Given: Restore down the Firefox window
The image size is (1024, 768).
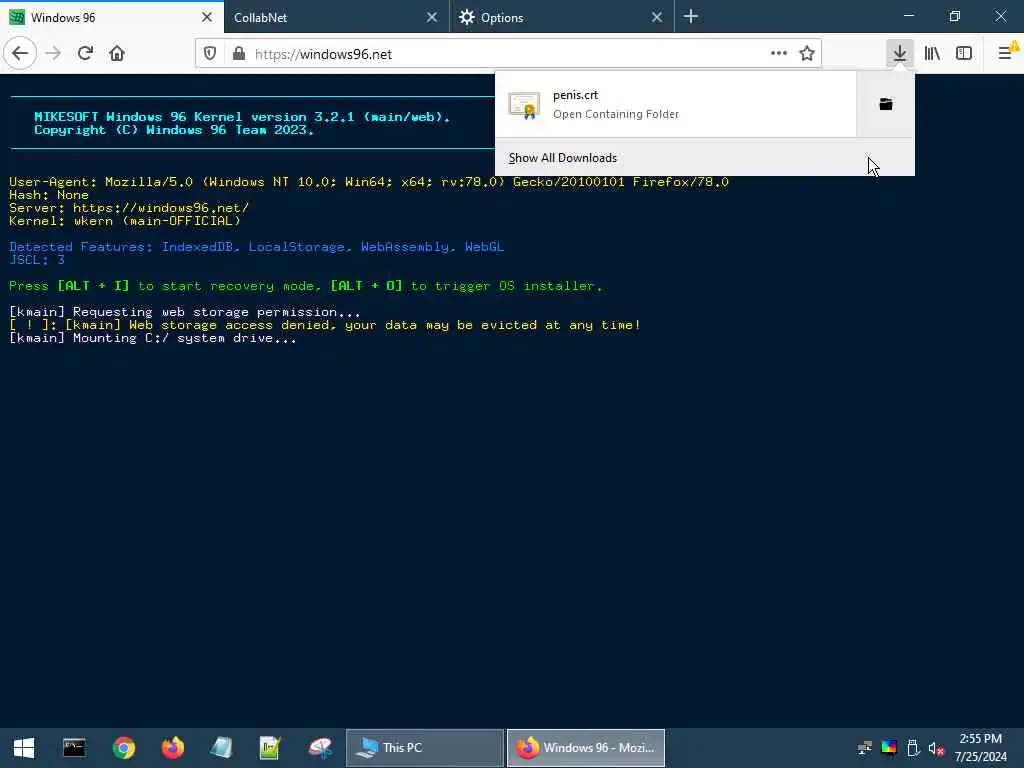Looking at the screenshot, I should click(x=955, y=16).
